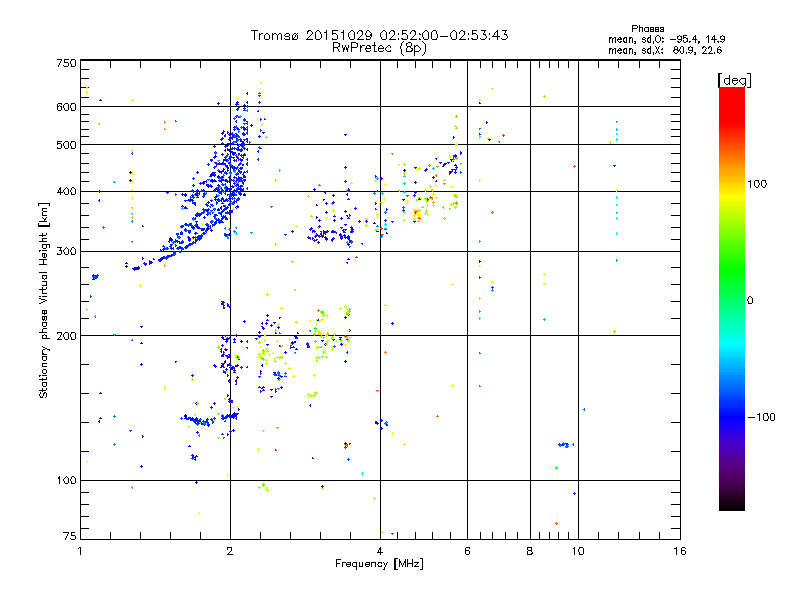
Task: Click the x-axis '1' tick label
Action: point(80,551)
